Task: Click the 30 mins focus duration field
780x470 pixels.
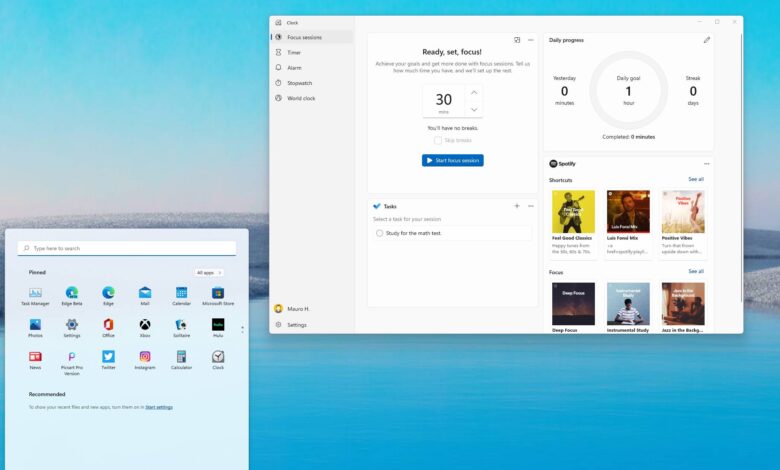Action: 443,101
